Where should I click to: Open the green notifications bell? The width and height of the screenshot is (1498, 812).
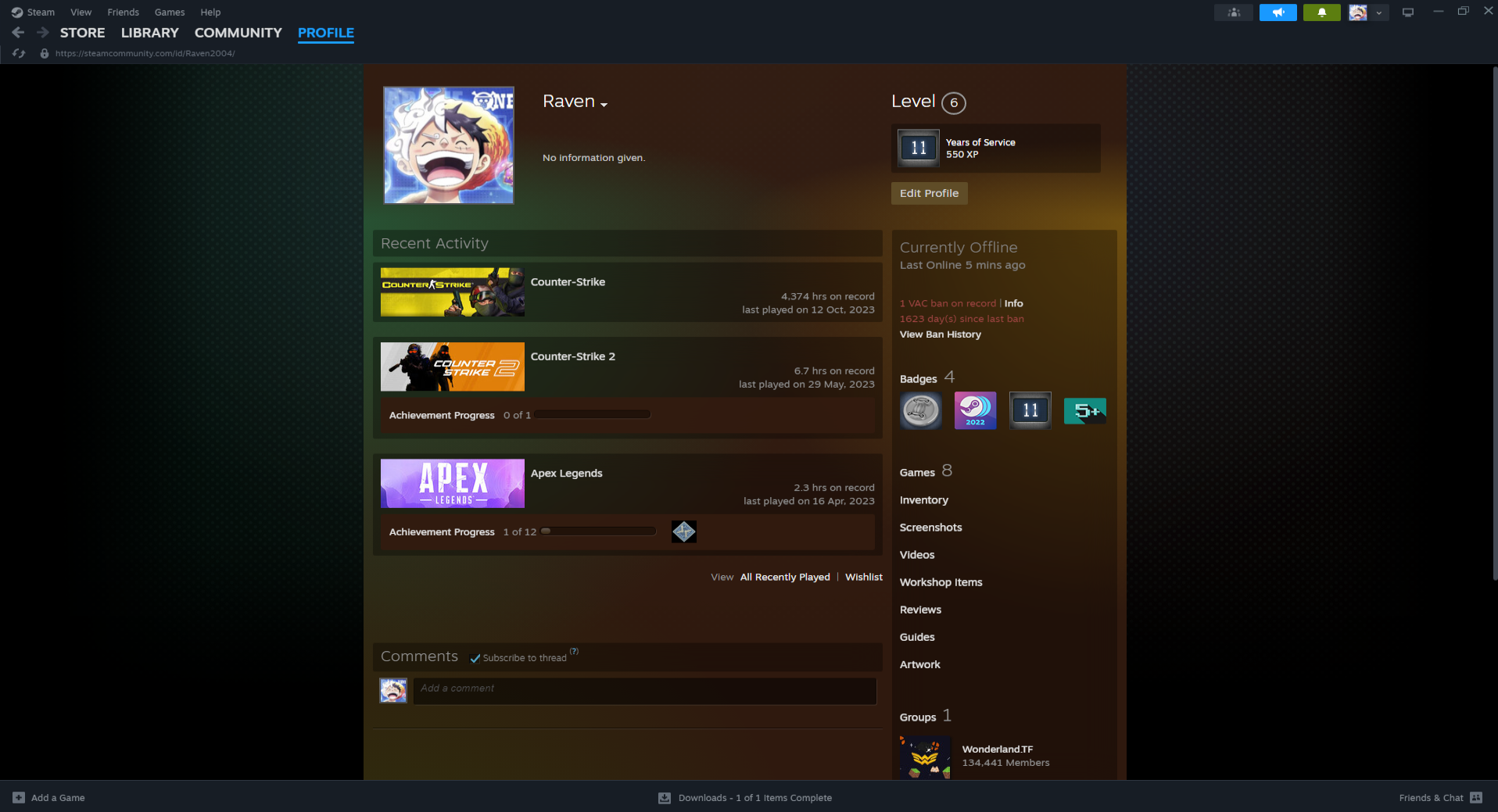click(1321, 13)
